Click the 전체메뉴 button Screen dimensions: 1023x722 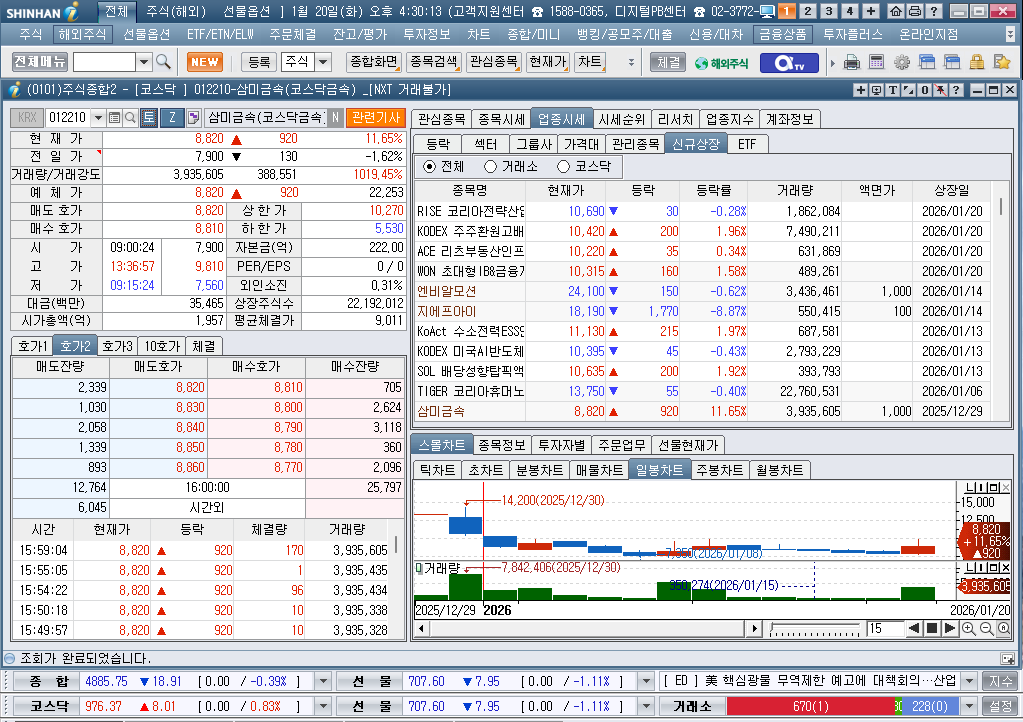pyautogui.click(x=40, y=62)
